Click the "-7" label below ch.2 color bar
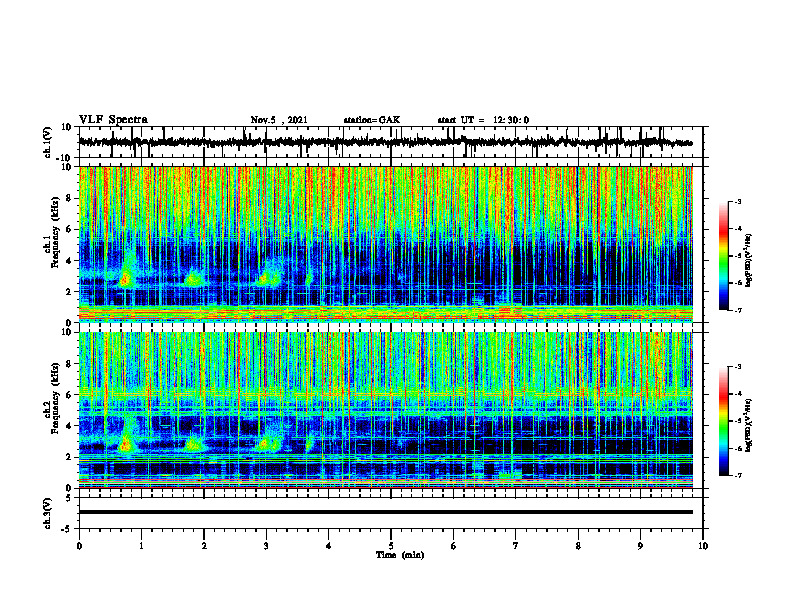The image size is (792, 612). point(737,476)
